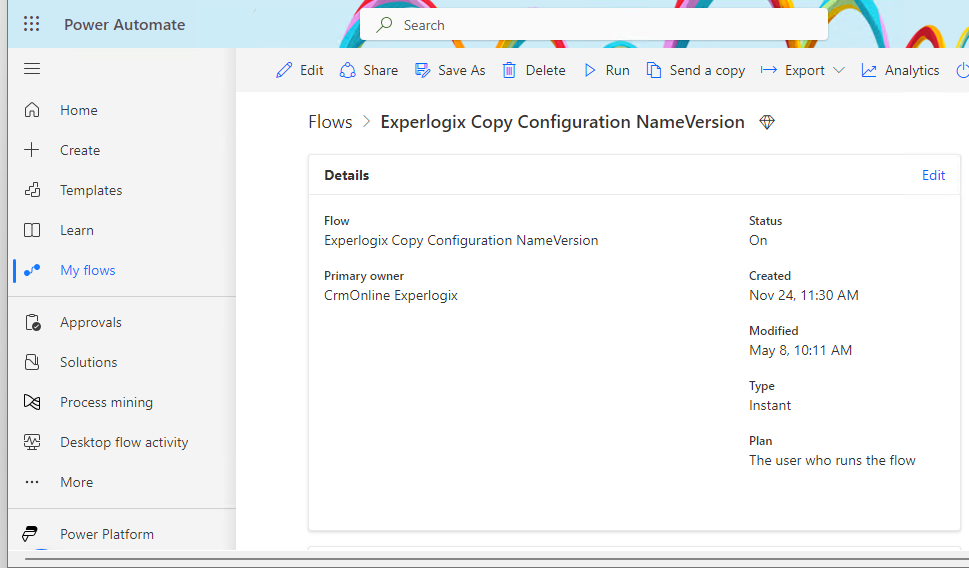
Task: Navigate to Solutions
Action: point(88,362)
